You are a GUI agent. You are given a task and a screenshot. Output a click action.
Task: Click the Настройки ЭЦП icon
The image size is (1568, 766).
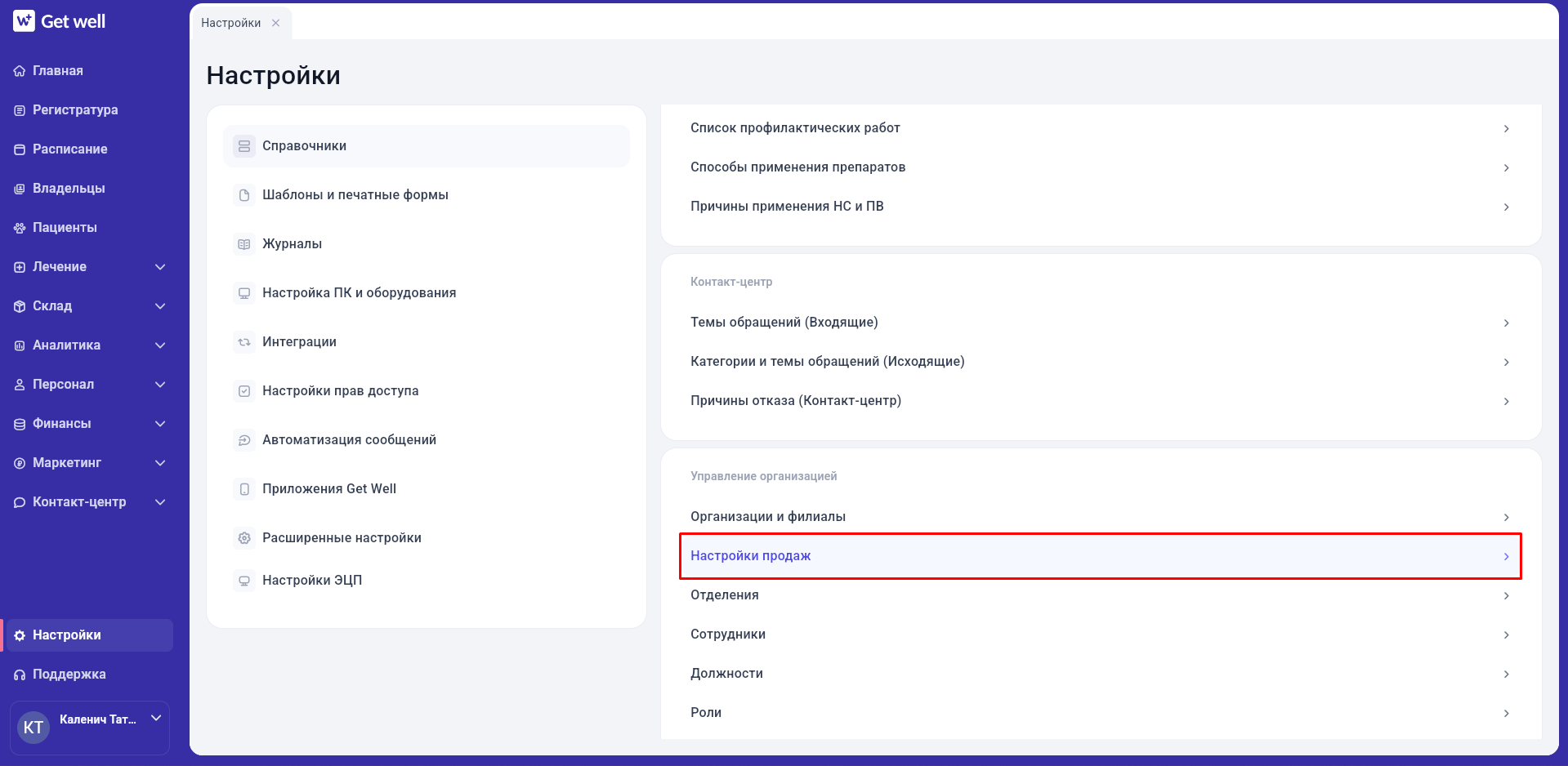tap(244, 581)
